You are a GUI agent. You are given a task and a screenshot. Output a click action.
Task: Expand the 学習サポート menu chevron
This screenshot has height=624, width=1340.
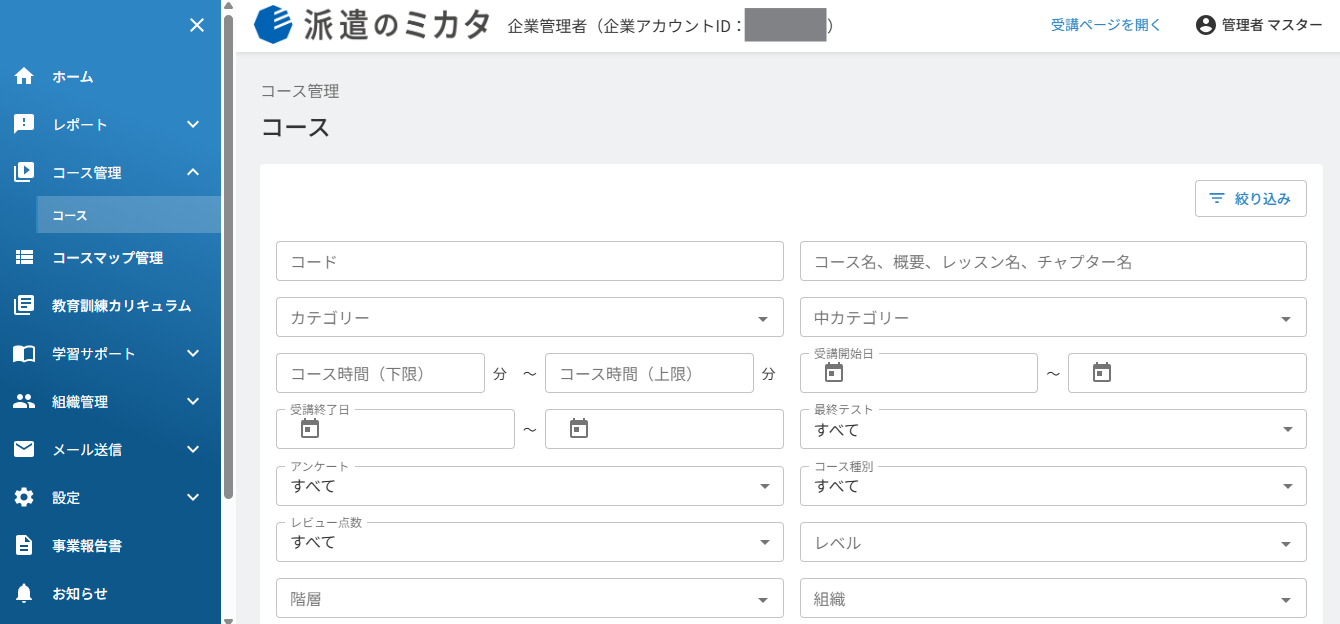click(x=194, y=354)
